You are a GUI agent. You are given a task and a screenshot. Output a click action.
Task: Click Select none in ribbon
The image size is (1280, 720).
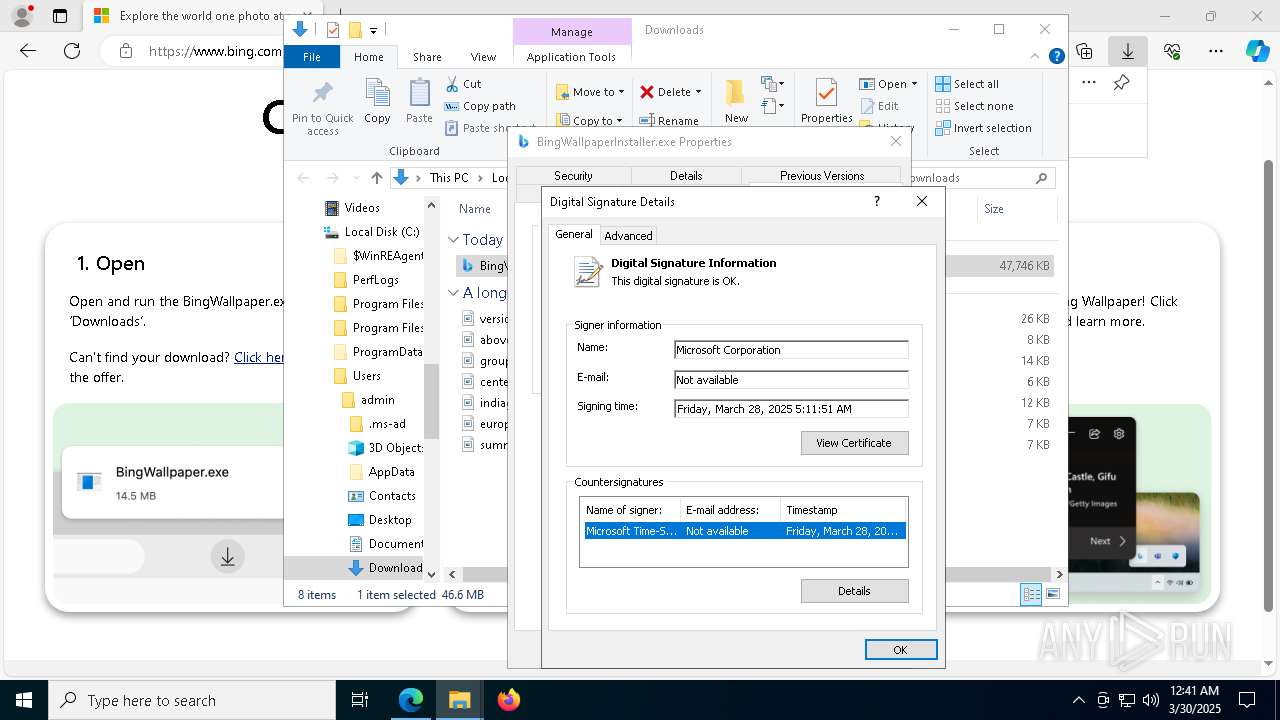[x=974, y=106]
